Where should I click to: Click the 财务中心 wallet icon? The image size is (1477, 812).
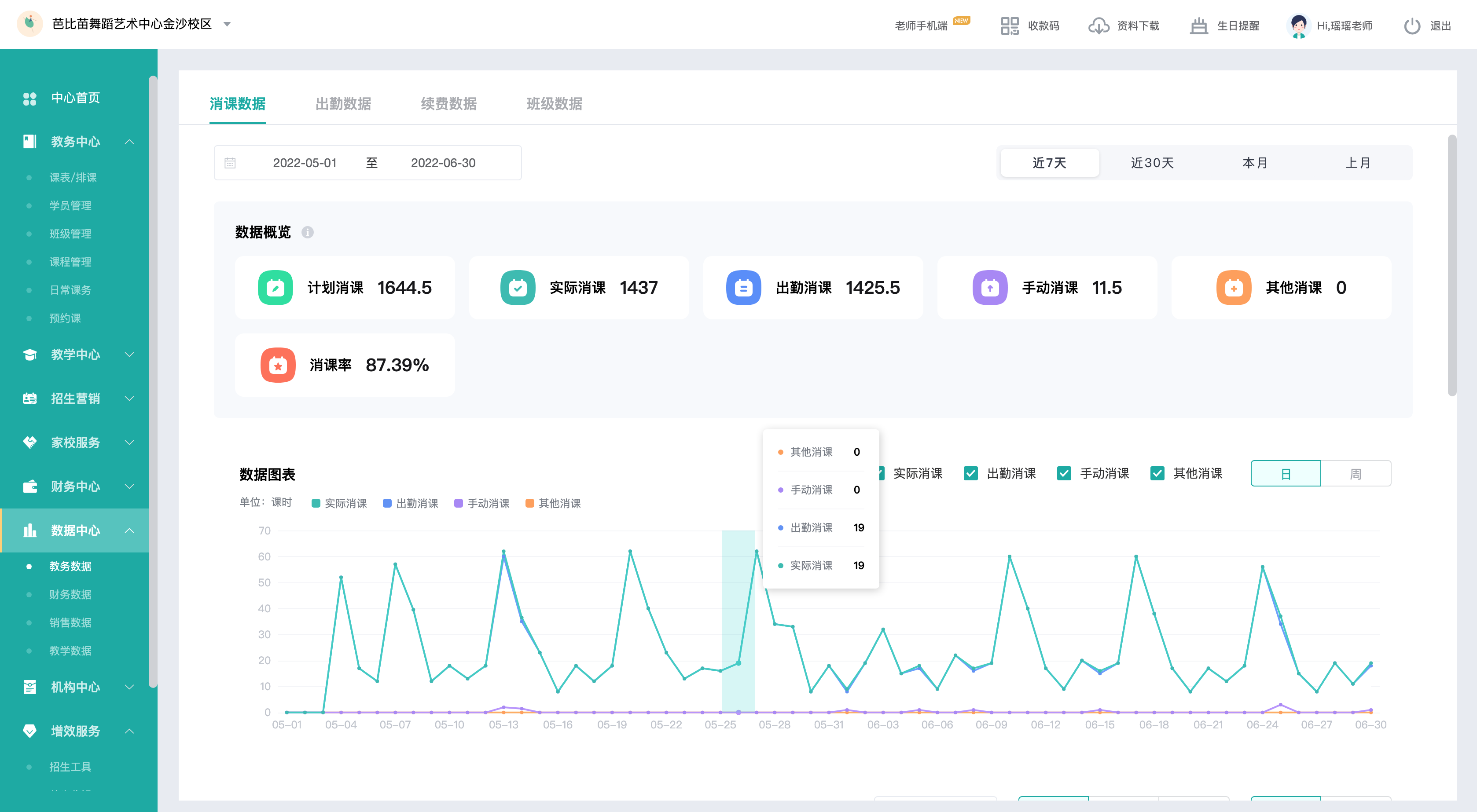tap(30, 486)
